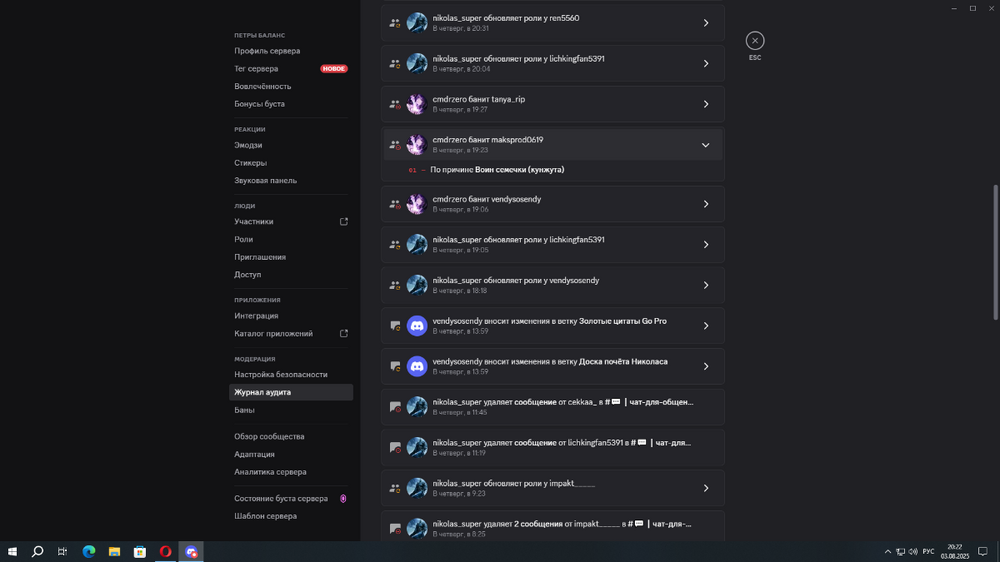The height and width of the screenshot is (562, 1000).
Task: Click the audit log vertical scrollbar
Action: 995,250
